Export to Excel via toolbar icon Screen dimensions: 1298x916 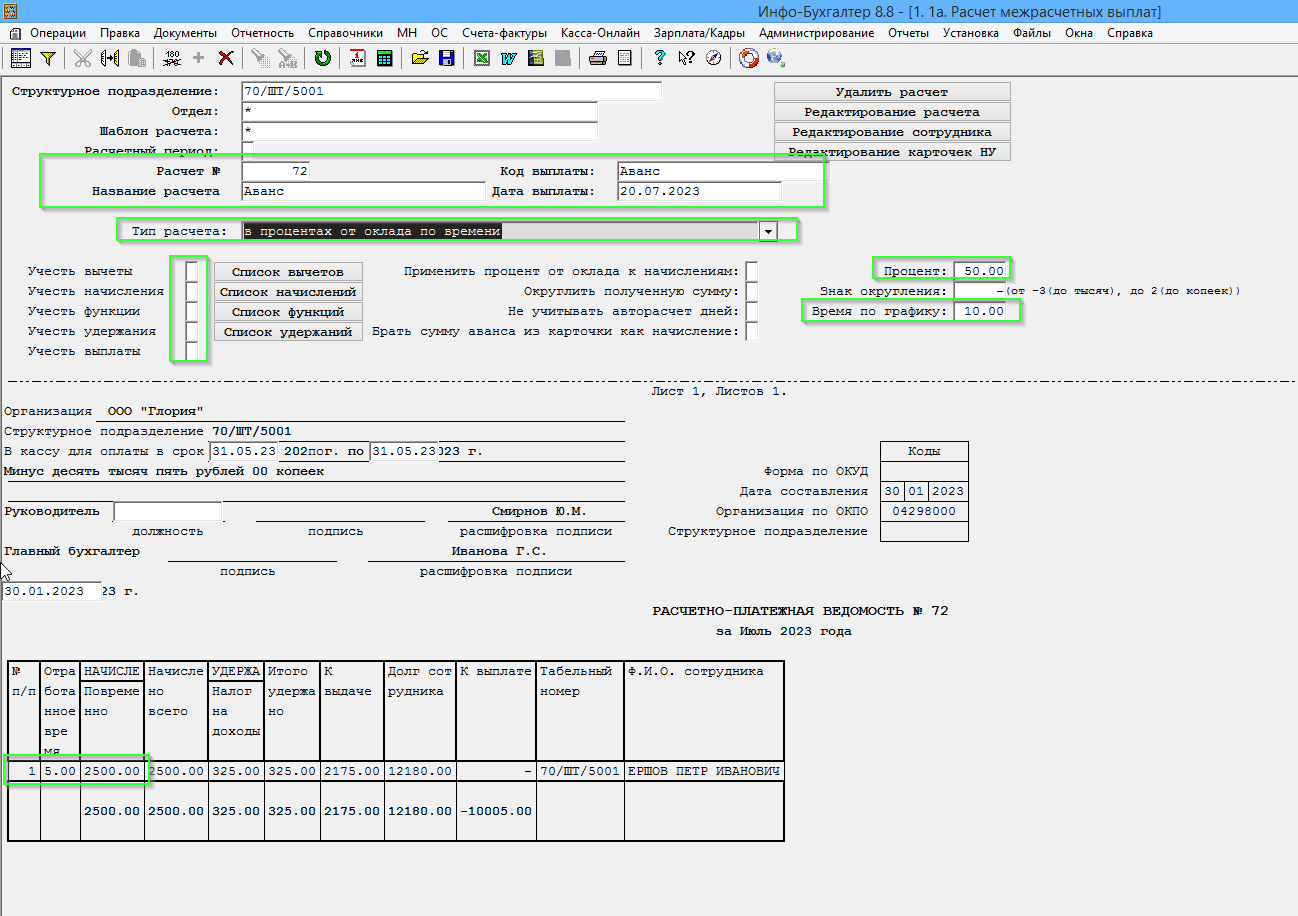click(481, 58)
